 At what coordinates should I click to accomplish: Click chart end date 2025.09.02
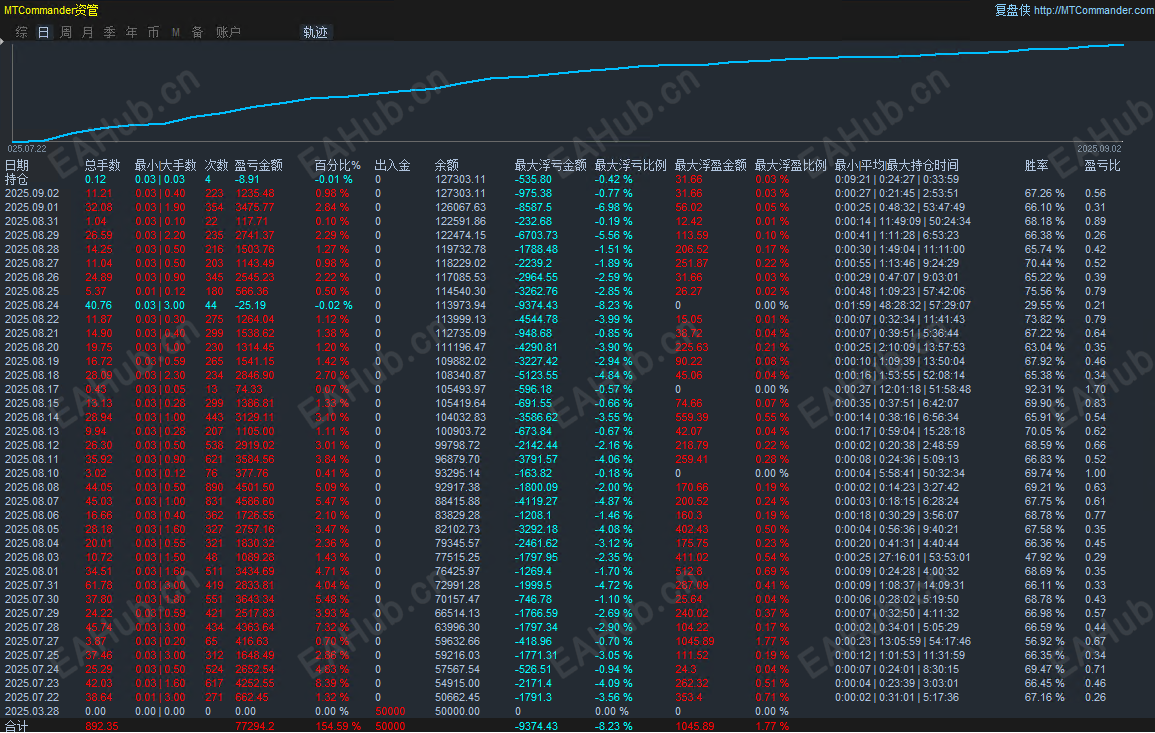1100,149
